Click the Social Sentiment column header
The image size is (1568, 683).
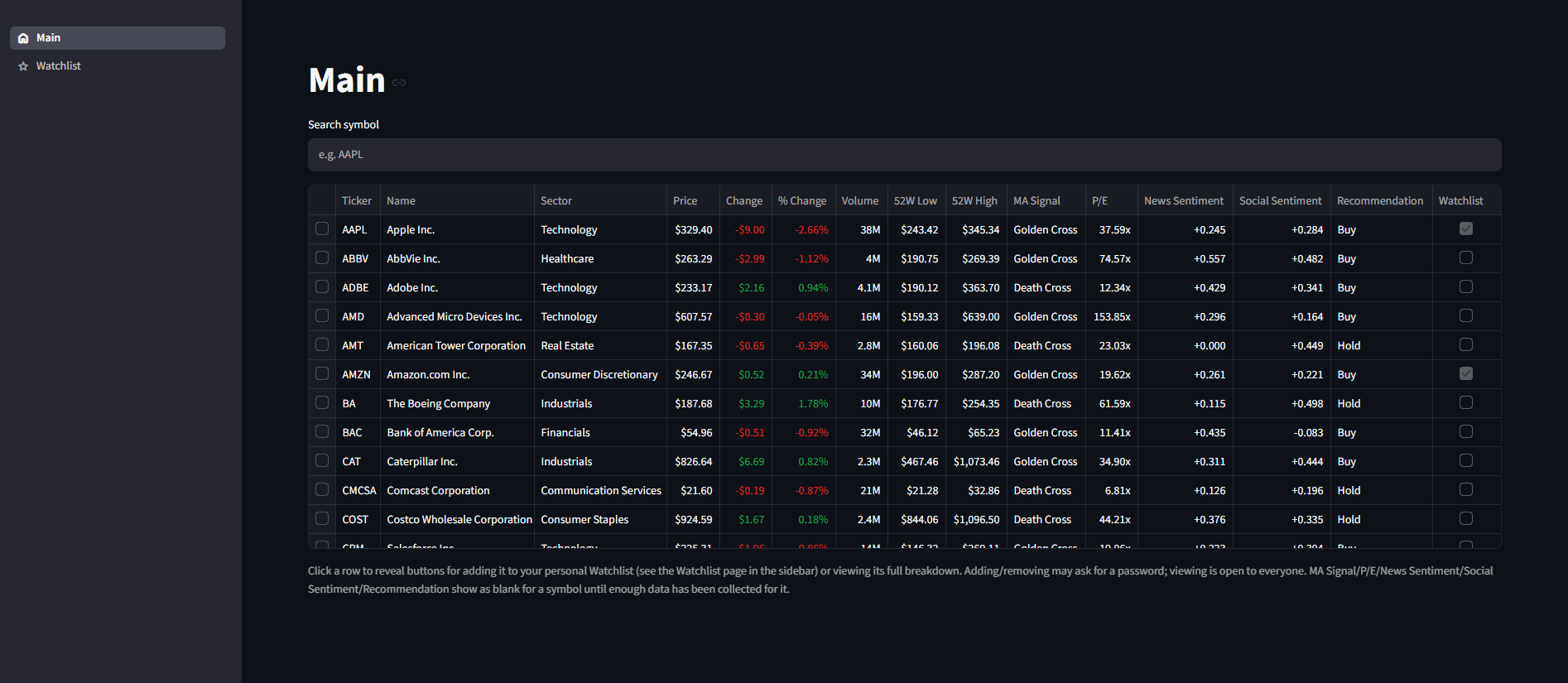pos(1282,200)
